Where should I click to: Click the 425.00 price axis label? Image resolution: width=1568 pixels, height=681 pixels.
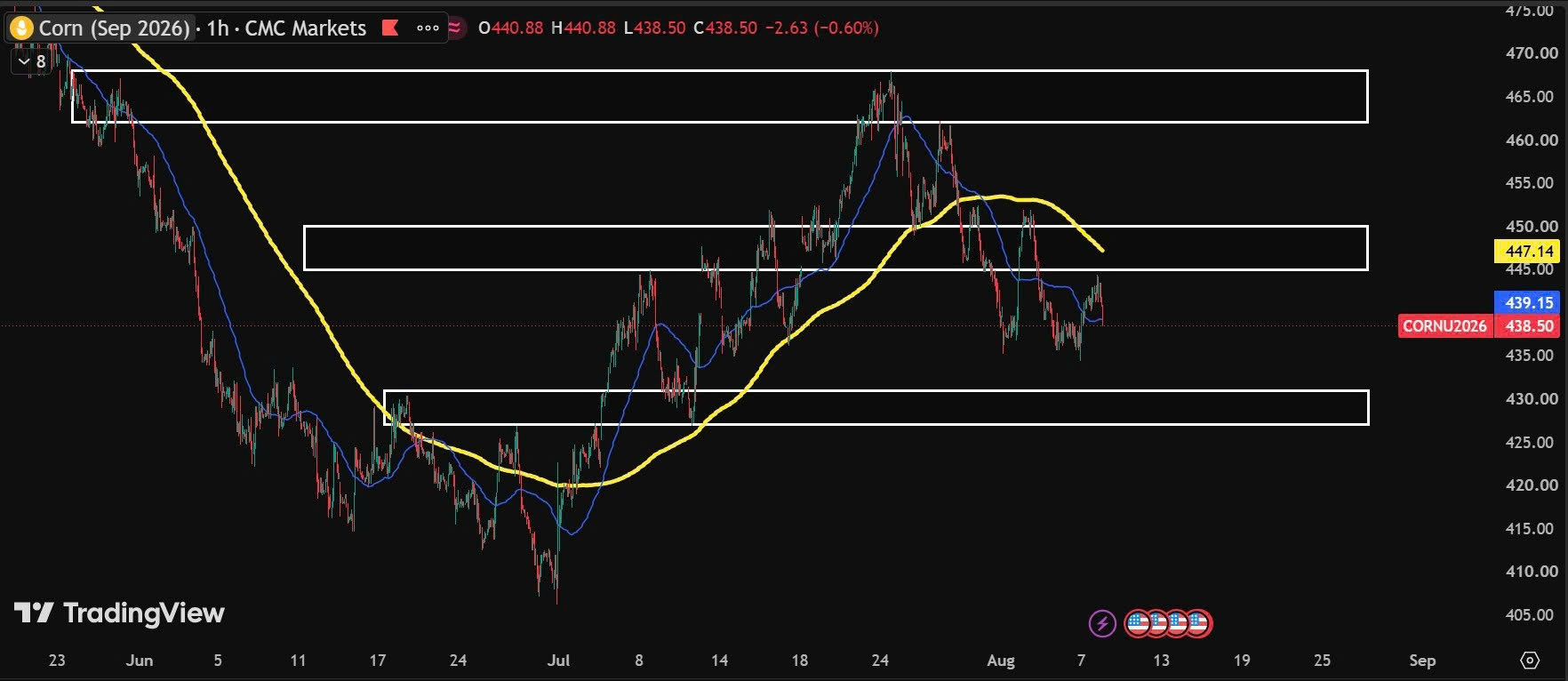pos(1532,442)
